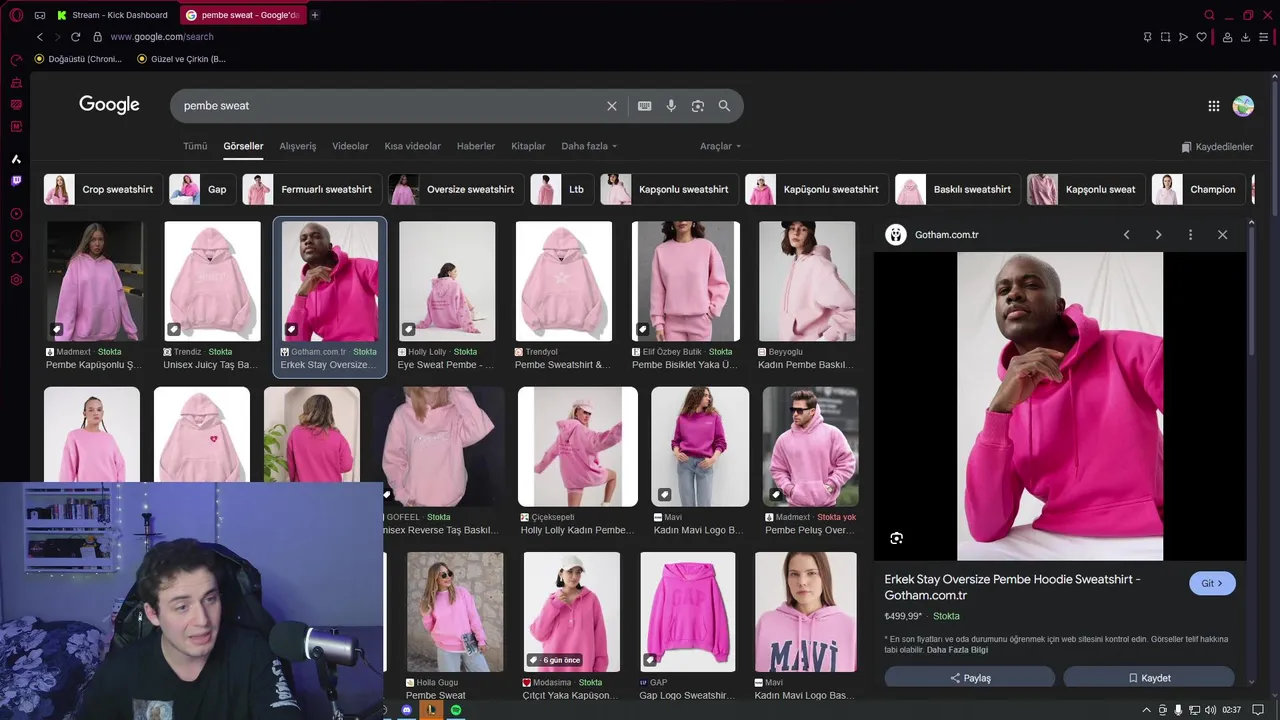
Task: Open Opera Easy Setup menu
Action: tap(1264, 37)
